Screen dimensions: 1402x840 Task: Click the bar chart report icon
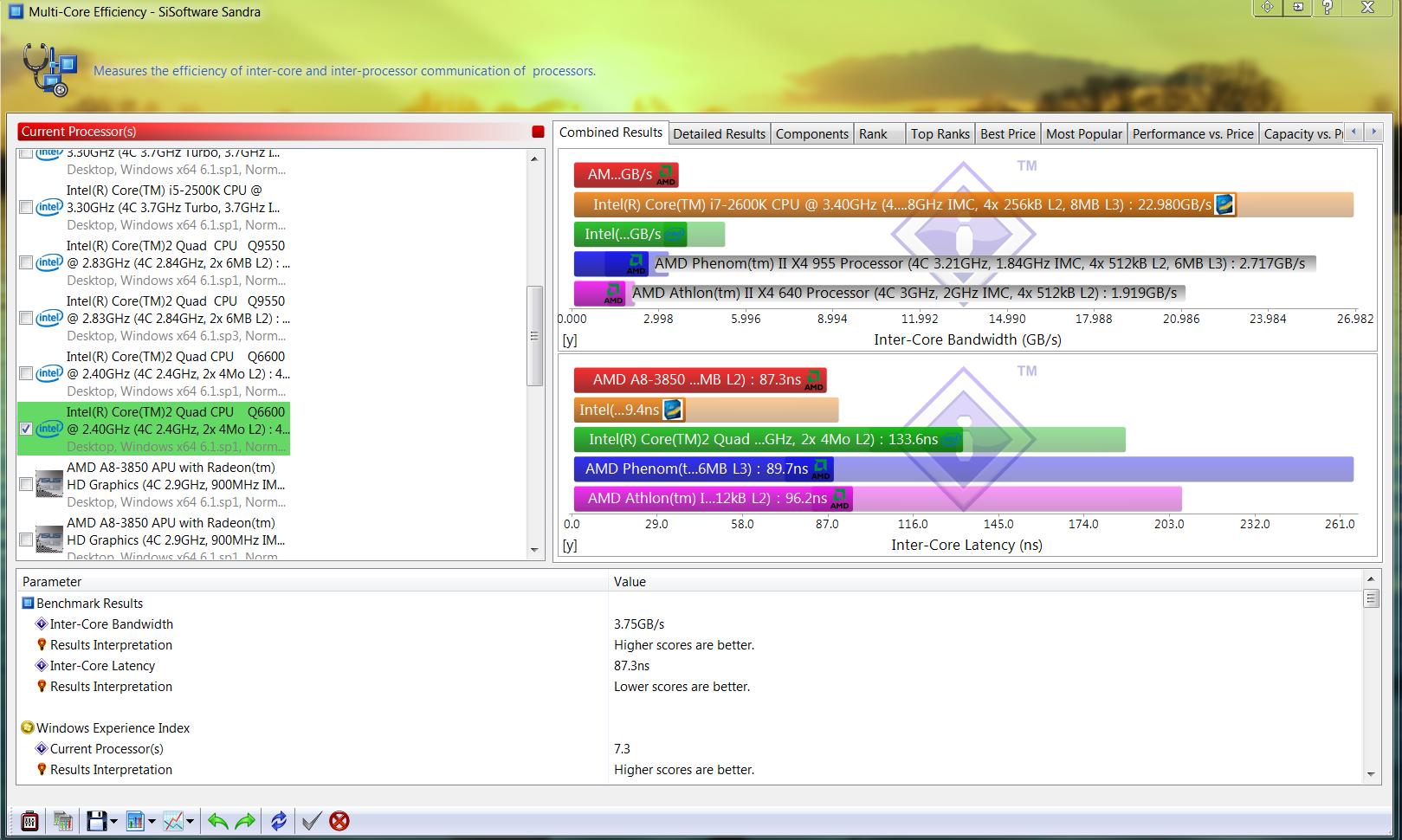click(135, 821)
